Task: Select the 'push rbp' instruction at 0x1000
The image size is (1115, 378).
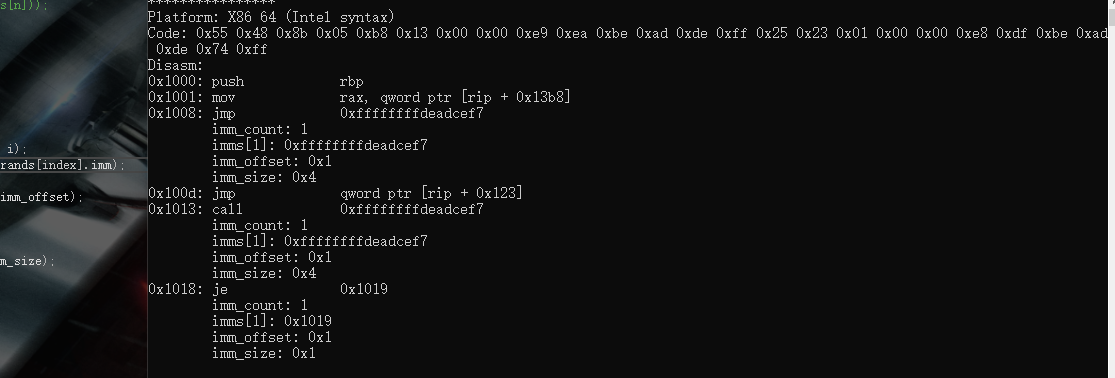Action: pos(256,81)
